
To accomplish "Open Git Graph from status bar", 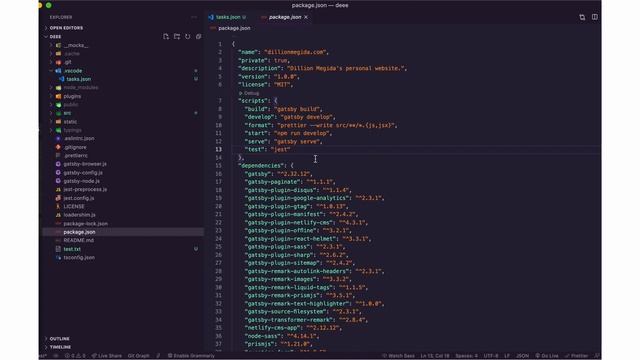I will click(138, 356).
